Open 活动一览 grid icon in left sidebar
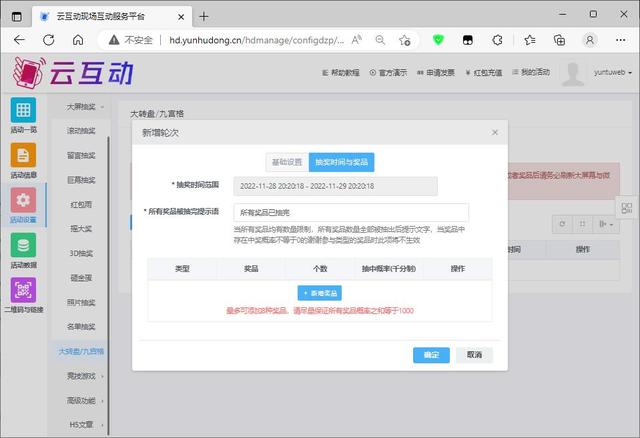640x438 pixels. pyautogui.click(x=23, y=110)
